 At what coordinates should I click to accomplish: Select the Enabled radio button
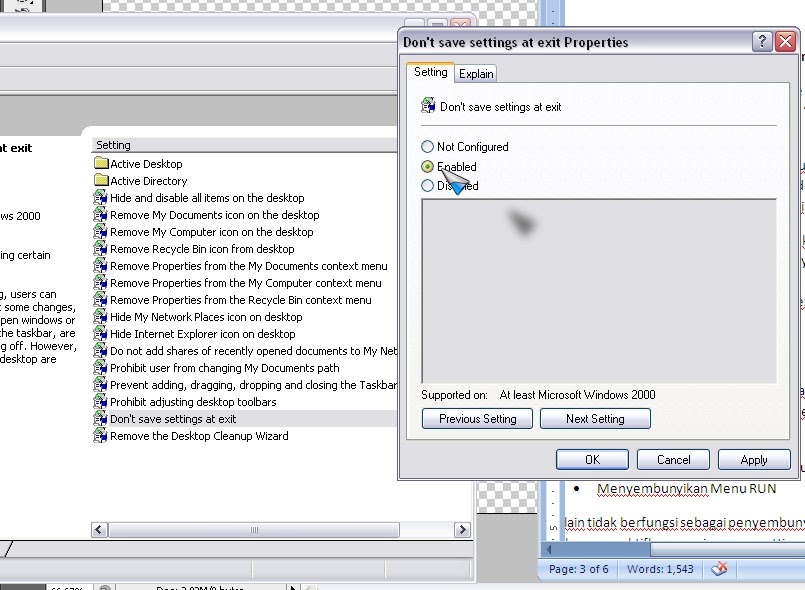(x=428, y=167)
